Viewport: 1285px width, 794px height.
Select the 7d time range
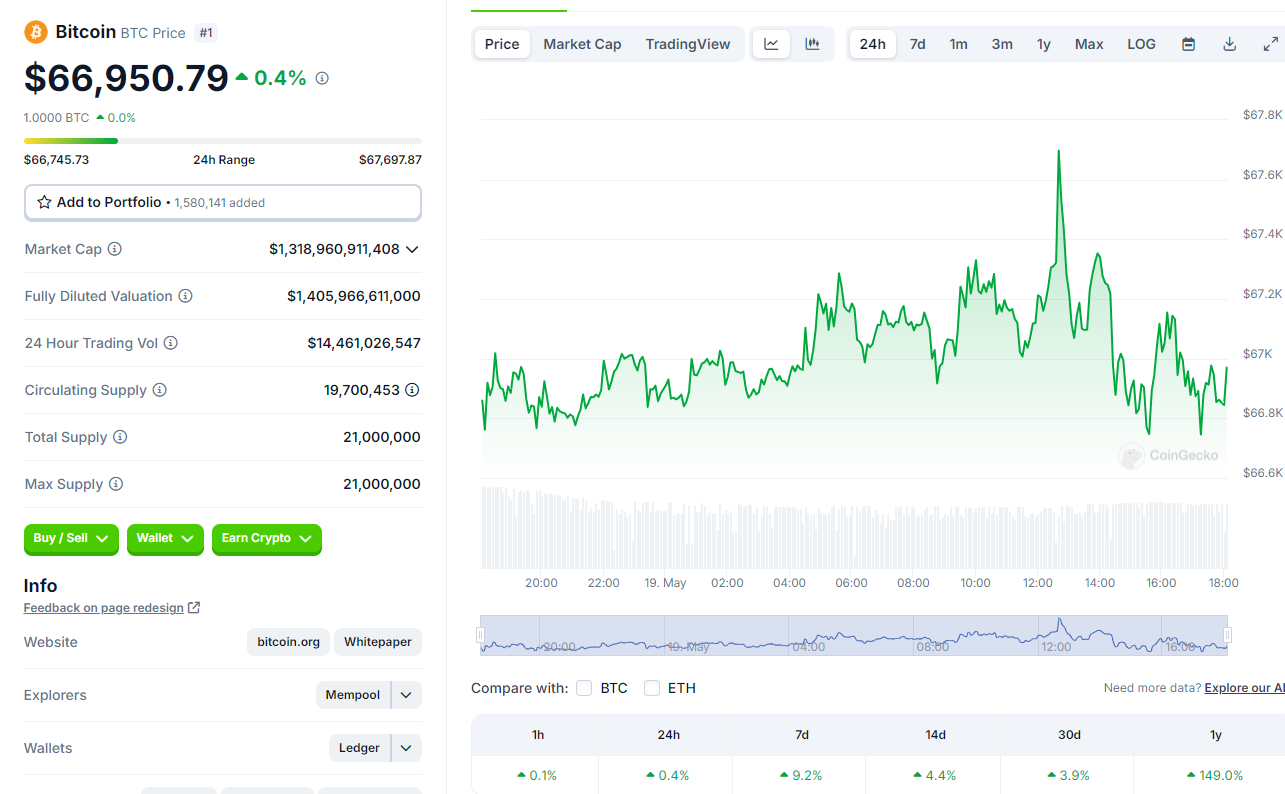[x=917, y=44]
